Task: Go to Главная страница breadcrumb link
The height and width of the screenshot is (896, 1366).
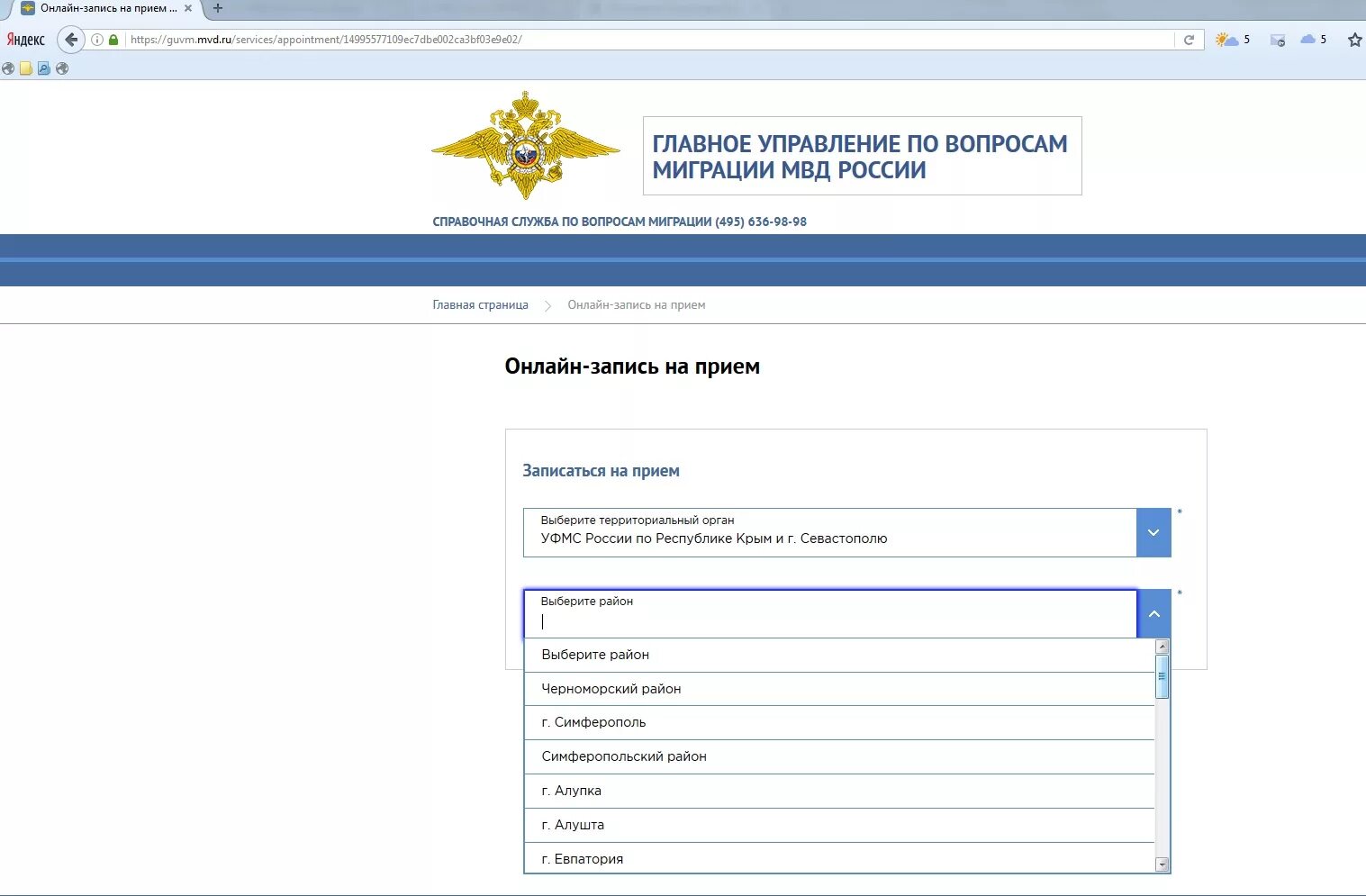Action: (480, 305)
